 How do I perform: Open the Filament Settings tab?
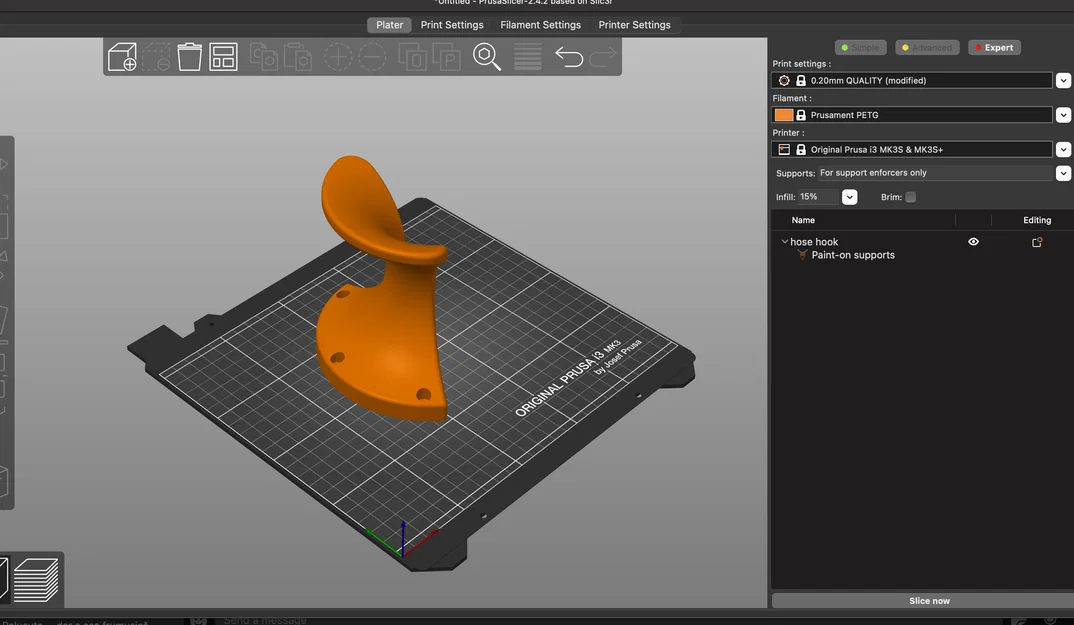(540, 25)
